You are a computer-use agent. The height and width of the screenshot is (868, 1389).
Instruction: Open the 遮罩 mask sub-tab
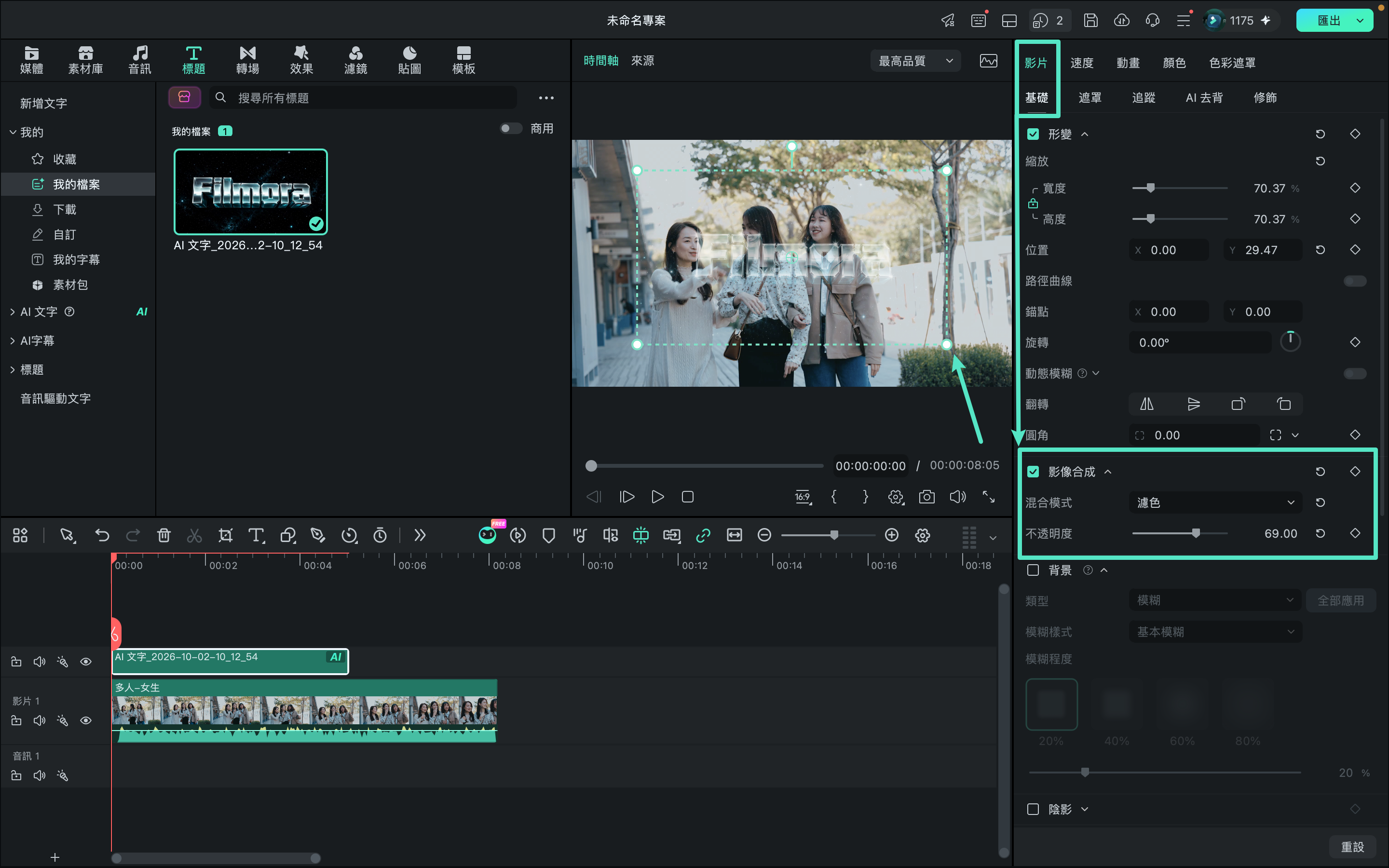point(1089,97)
